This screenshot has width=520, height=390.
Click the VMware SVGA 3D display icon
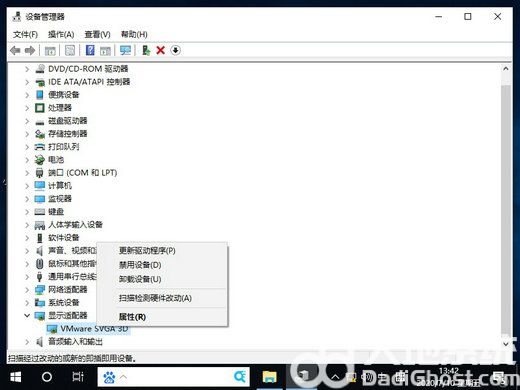[x=52, y=329]
